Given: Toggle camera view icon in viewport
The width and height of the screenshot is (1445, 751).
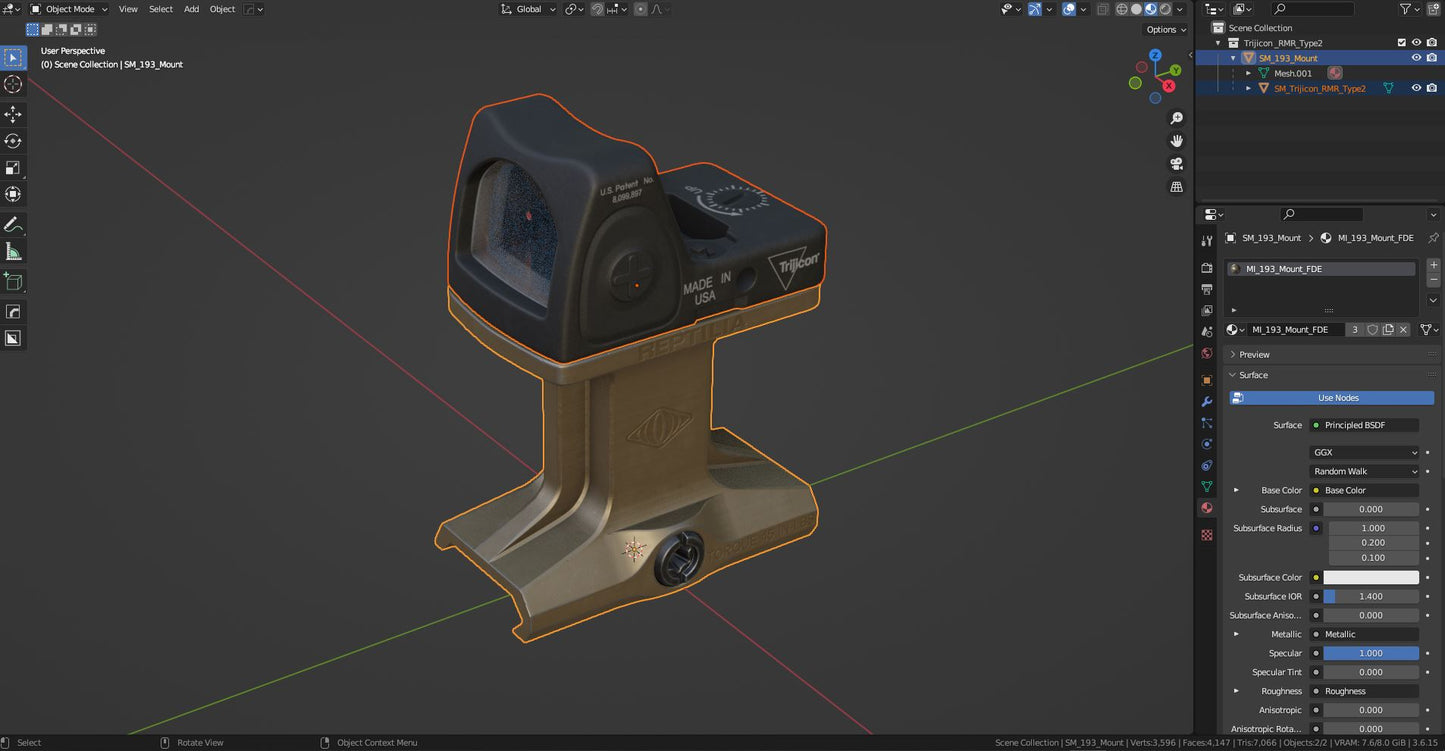Looking at the screenshot, I should pyautogui.click(x=1176, y=163).
